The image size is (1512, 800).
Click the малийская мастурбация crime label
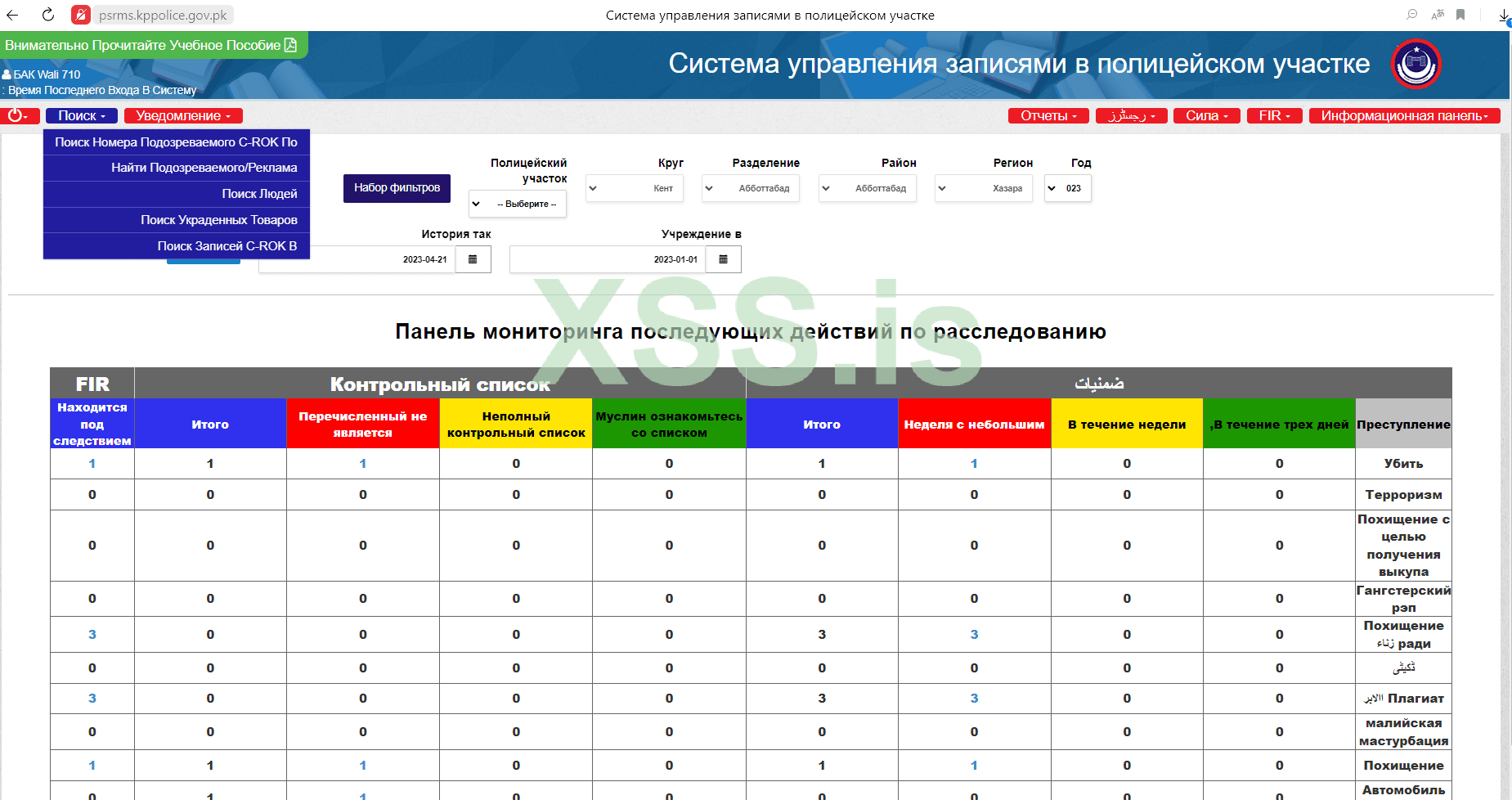coord(1403,732)
